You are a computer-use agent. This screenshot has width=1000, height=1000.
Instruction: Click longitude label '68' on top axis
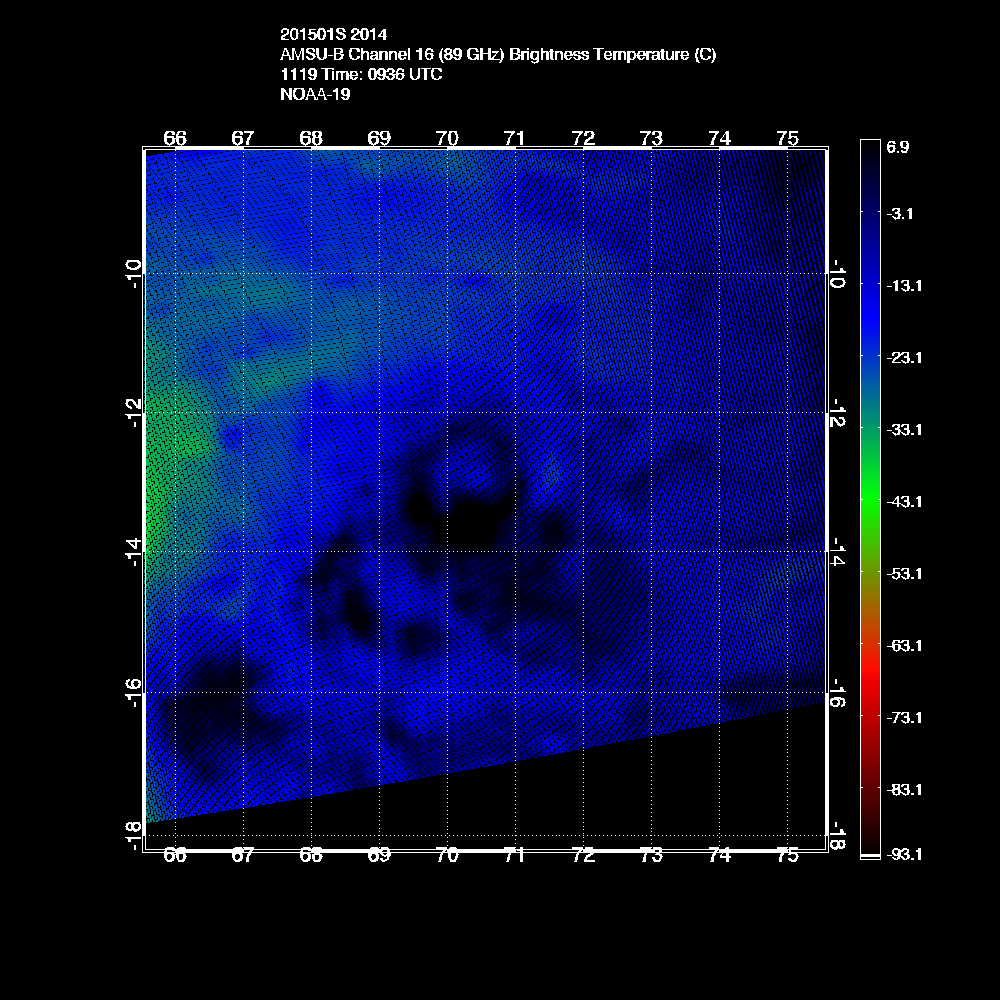tap(311, 138)
